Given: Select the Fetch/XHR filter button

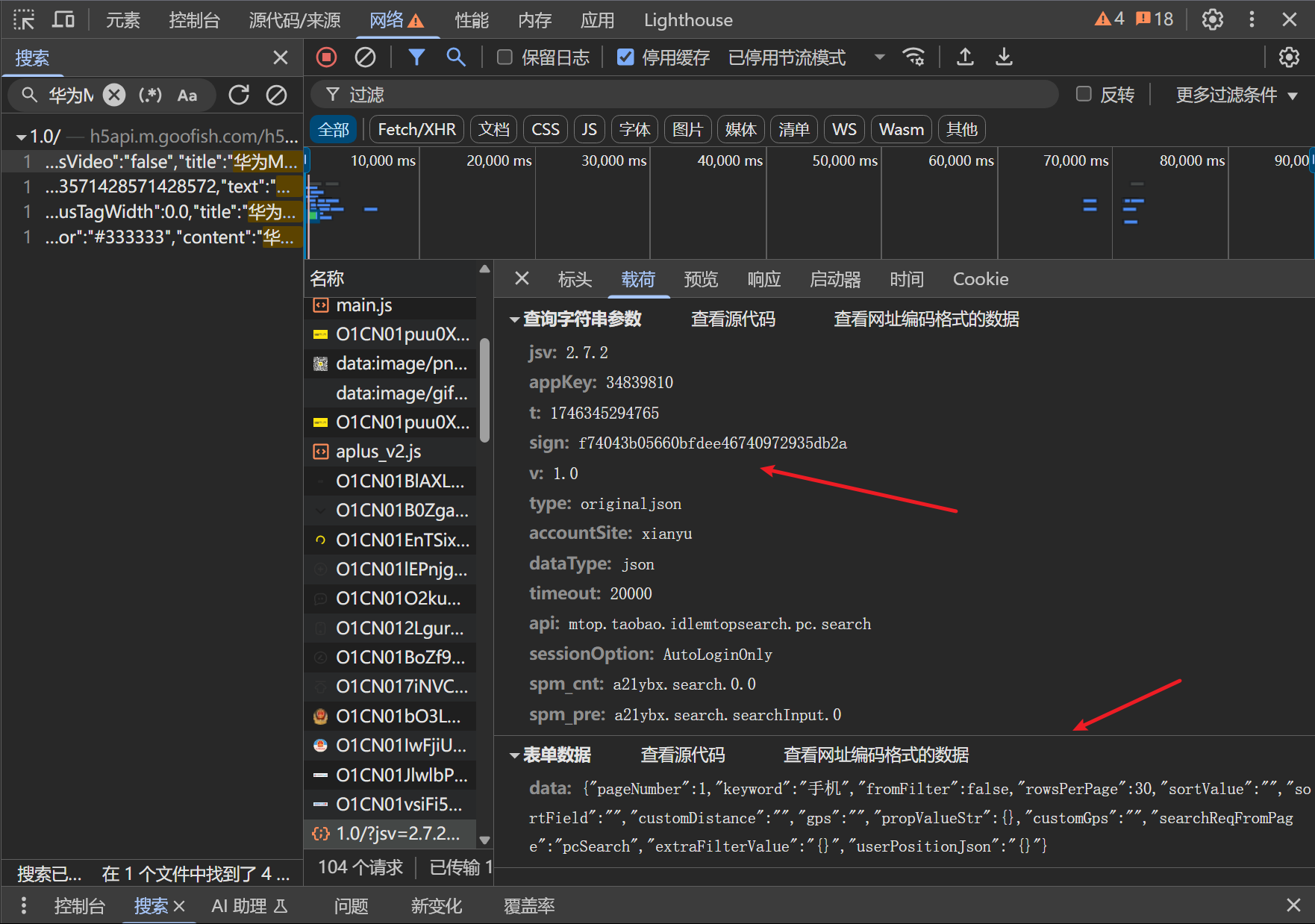Looking at the screenshot, I should [416, 130].
